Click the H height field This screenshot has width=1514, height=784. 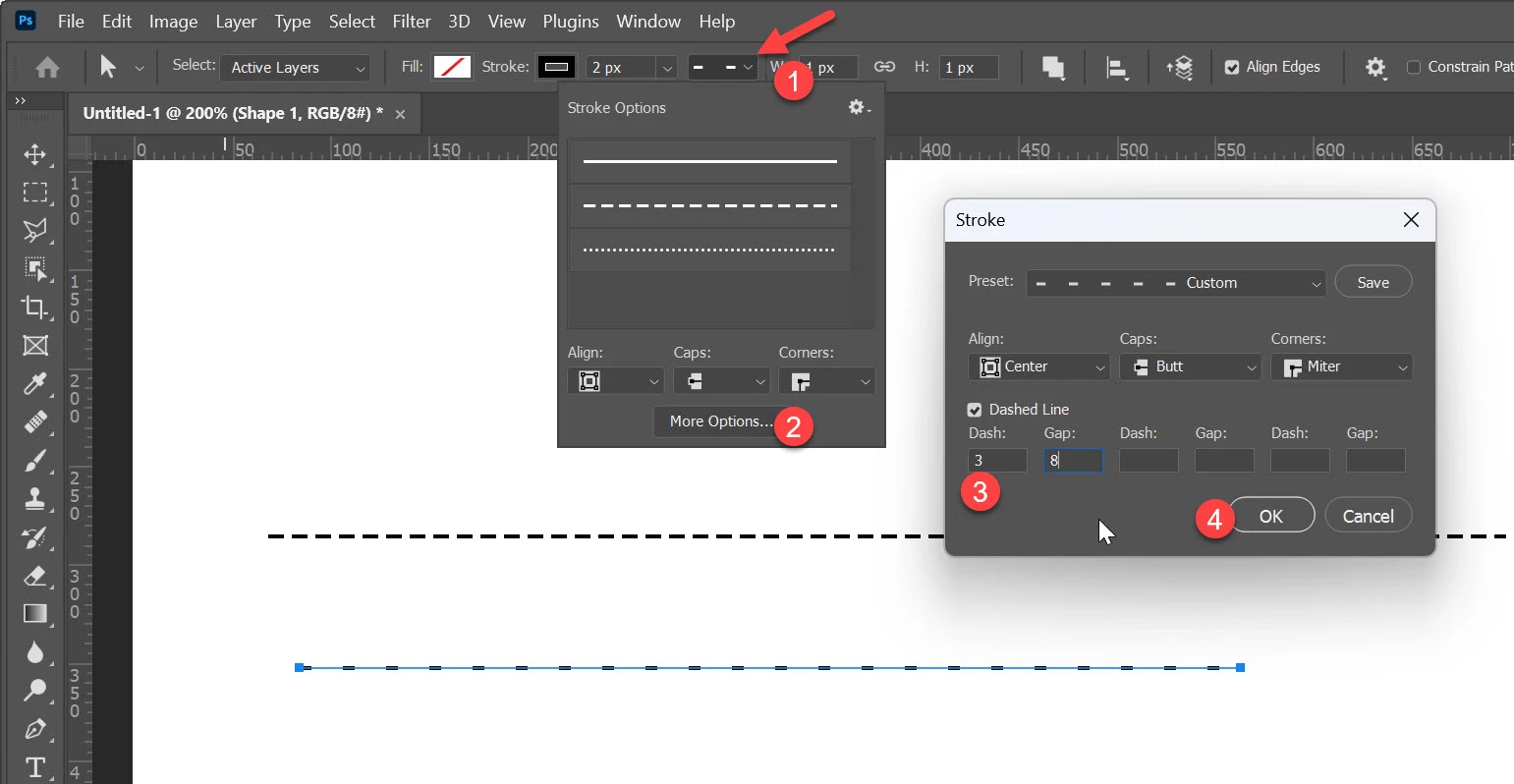click(x=969, y=67)
